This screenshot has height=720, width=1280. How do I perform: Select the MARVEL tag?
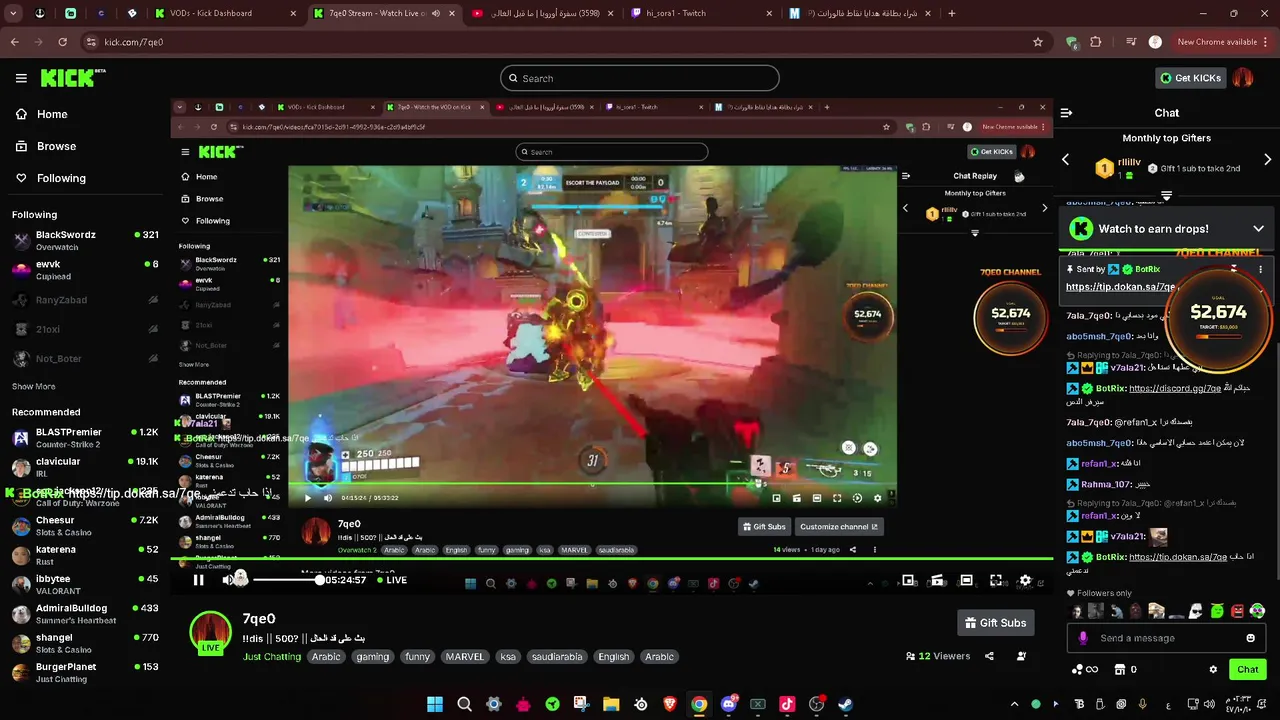click(x=465, y=657)
